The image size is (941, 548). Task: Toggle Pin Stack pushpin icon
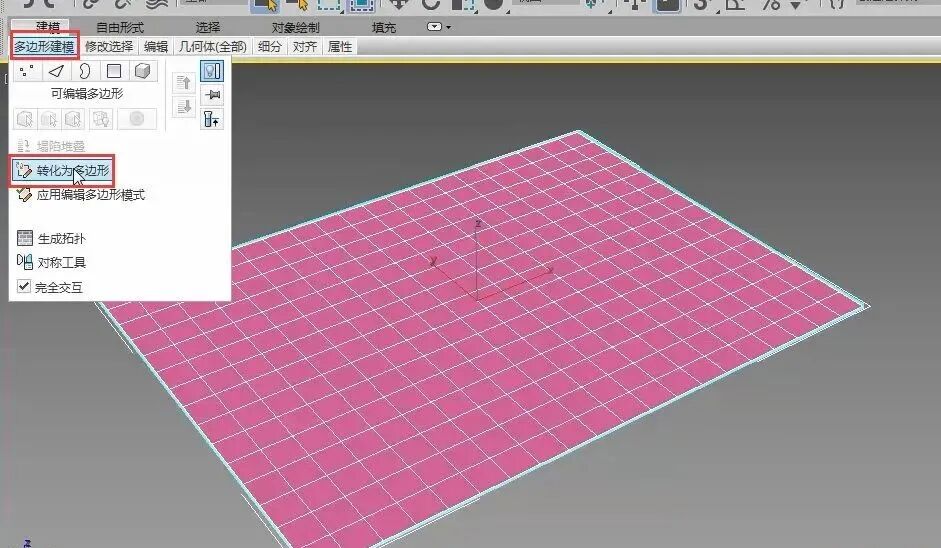pyautogui.click(x=211, y=95)
